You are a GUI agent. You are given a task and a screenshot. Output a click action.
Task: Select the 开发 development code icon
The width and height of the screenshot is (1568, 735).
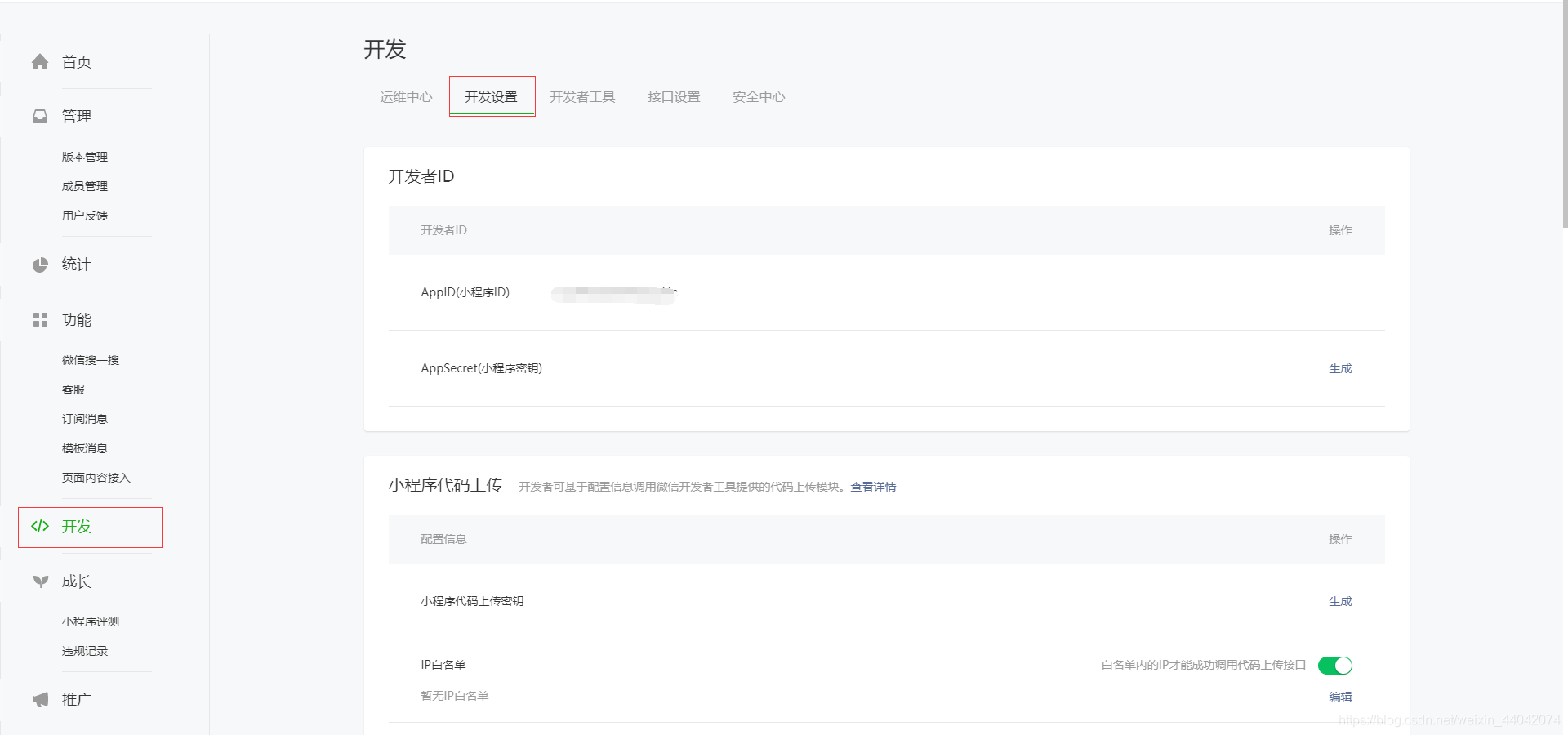[39, 527]
